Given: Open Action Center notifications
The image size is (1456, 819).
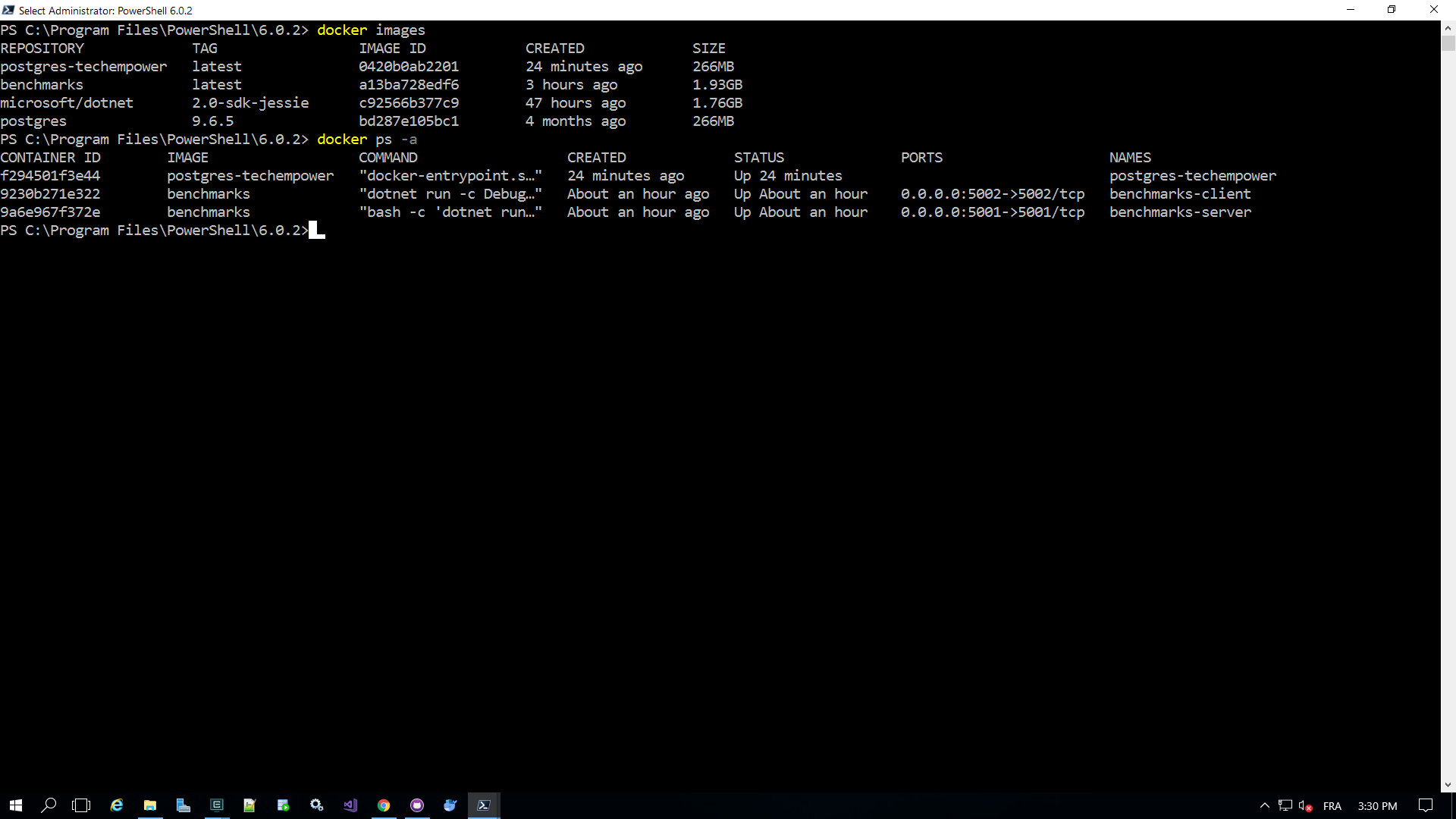Looking at the screenshot, I should coord(1426,806).
